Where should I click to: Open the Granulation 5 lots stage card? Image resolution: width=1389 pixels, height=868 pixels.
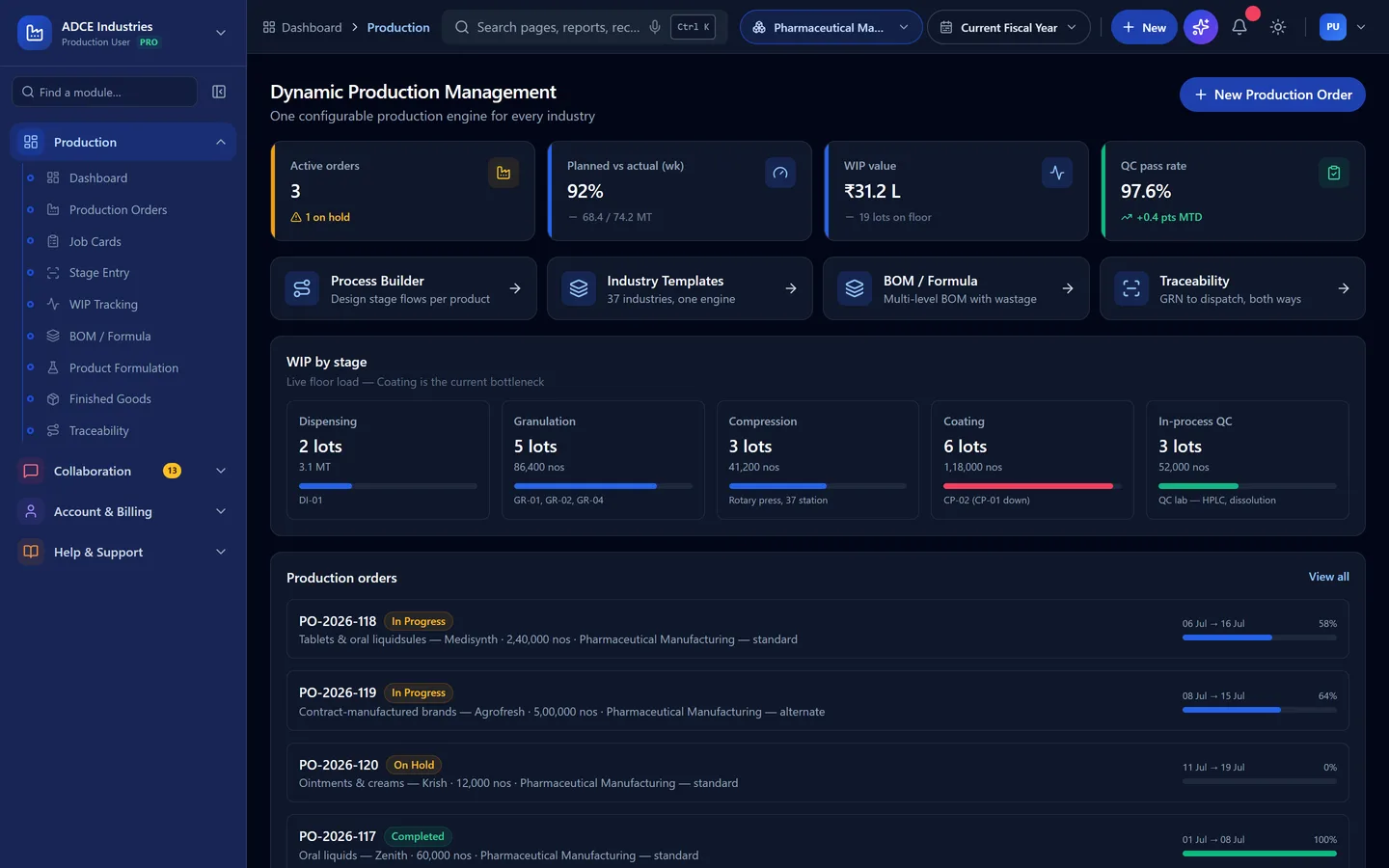tap(603, 460)
